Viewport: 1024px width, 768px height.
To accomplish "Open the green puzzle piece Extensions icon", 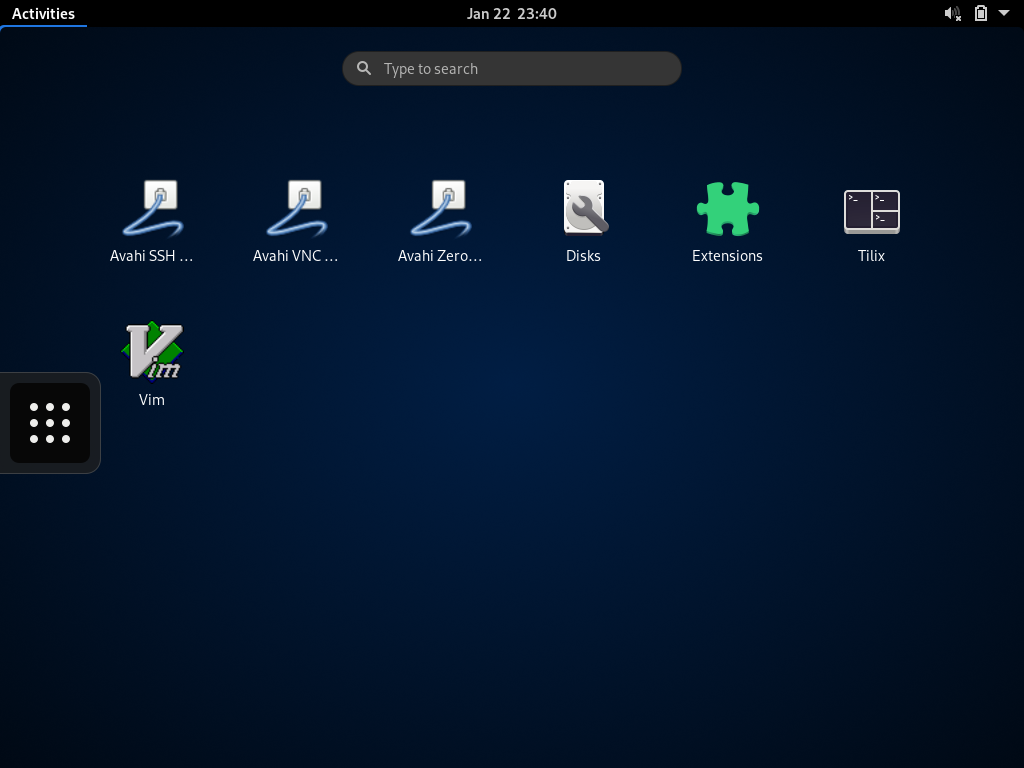I will (x=727, y=208).
